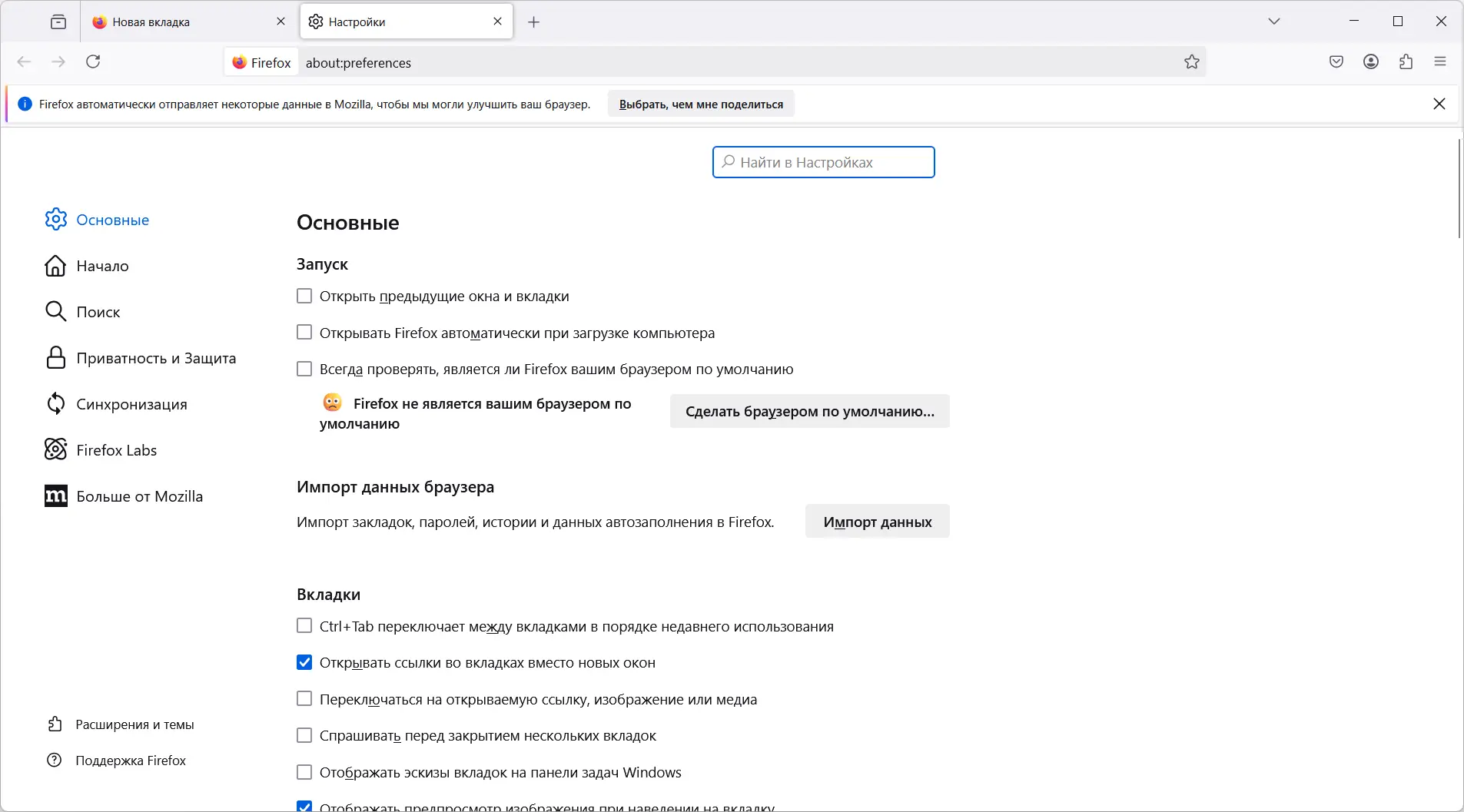
Task: Open a new tab with the plus icon
Action: tap(534, 22)
